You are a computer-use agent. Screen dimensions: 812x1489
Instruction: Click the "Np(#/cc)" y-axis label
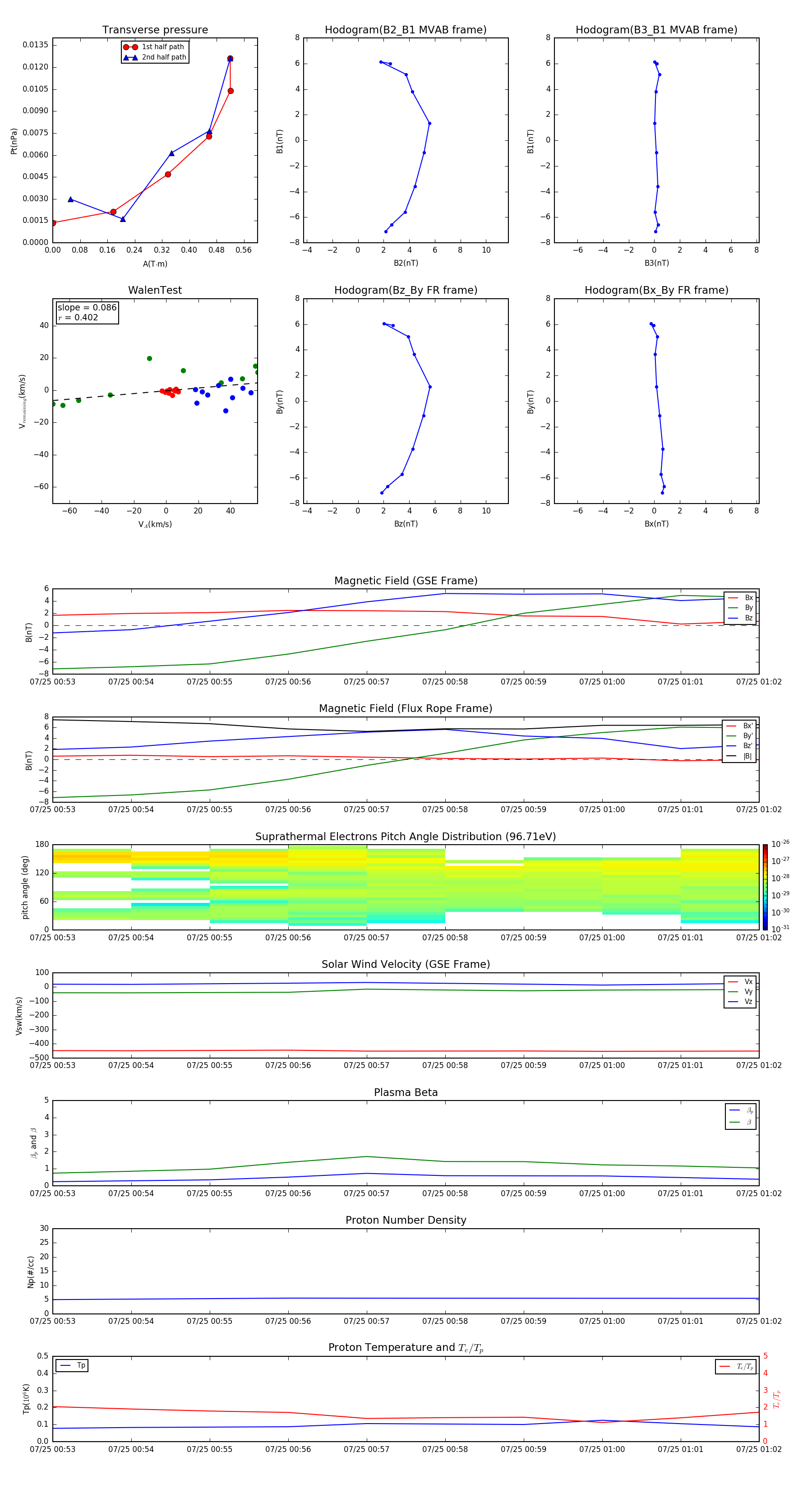pyautogui.click(x=30, y=1272)
